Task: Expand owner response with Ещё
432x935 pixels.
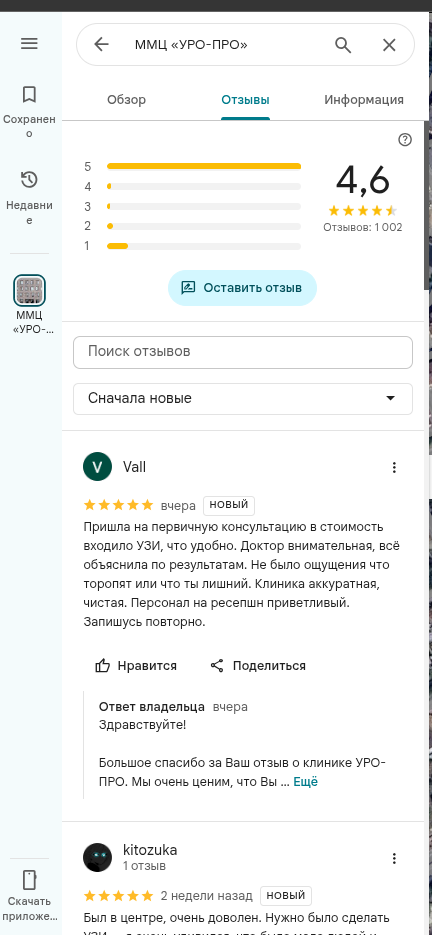Action: click(306, 782)
